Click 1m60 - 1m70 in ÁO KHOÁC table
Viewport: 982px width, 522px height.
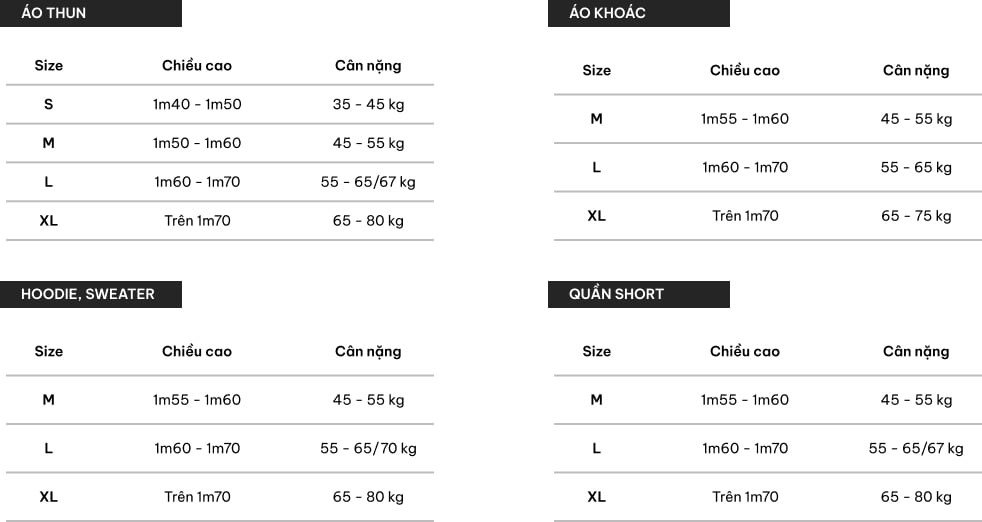coord(745,167)
